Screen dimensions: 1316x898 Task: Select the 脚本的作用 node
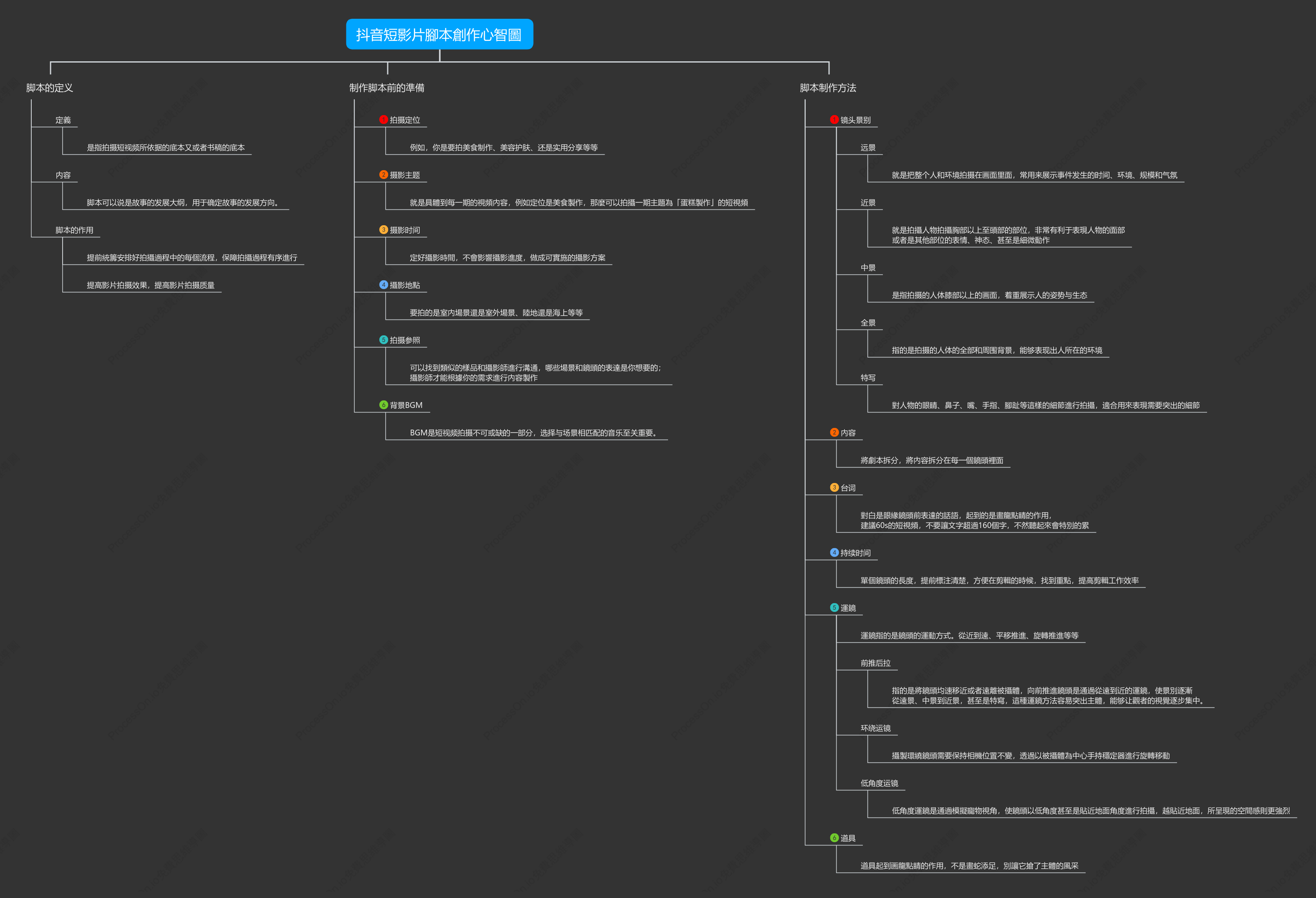pyautogui.click(x=74, y=230)
